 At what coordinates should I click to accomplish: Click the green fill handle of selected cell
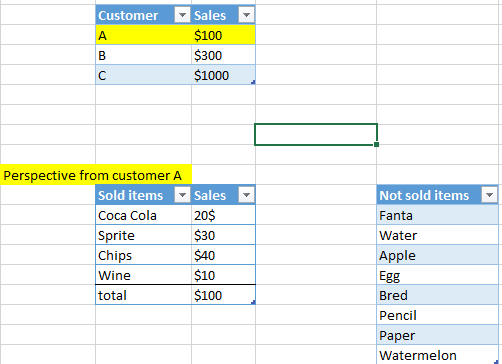pyautogui.click(x=376, y=144)
